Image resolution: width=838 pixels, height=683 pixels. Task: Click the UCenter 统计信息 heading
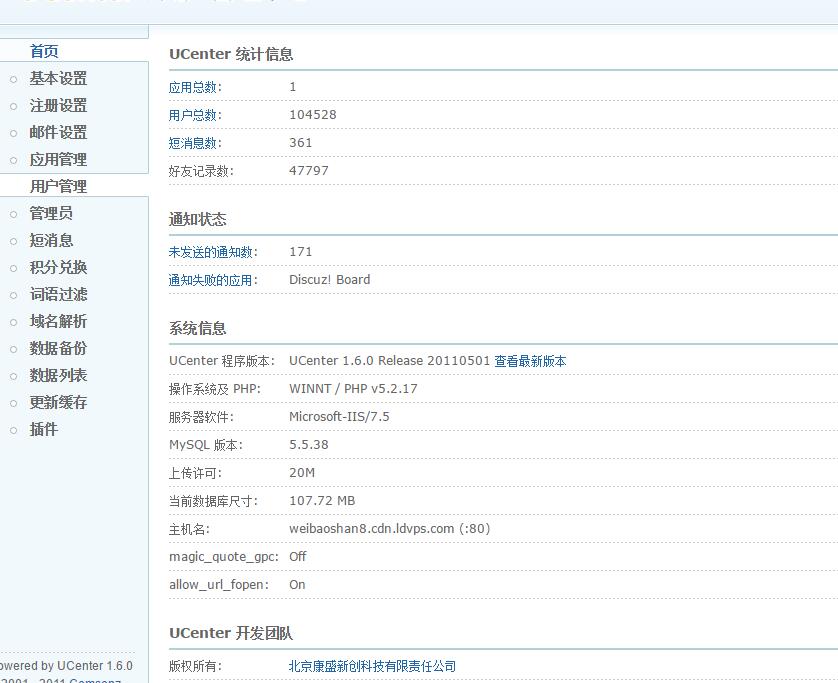point(231,54)
